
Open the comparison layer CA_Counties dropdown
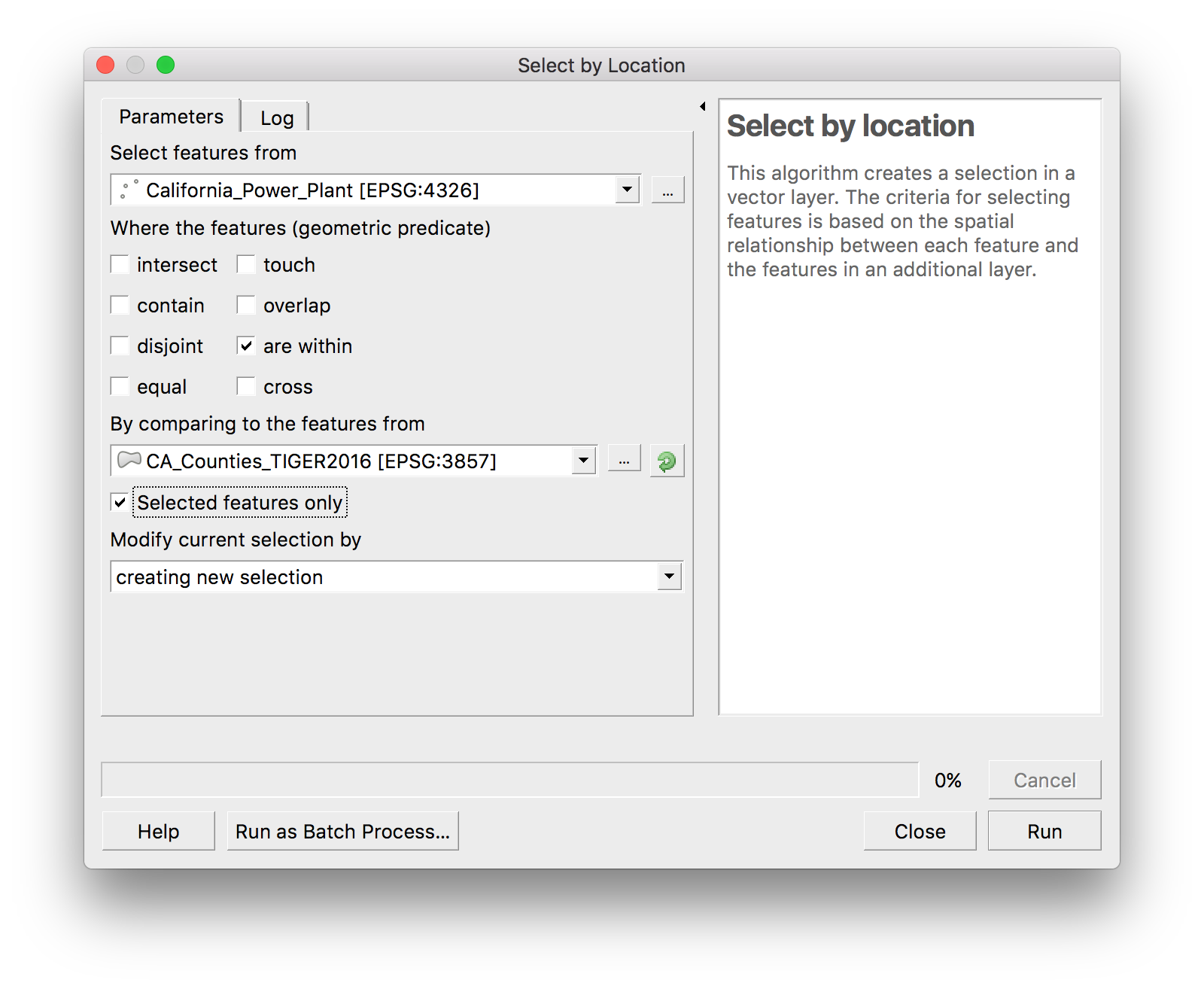pos(354,461)
